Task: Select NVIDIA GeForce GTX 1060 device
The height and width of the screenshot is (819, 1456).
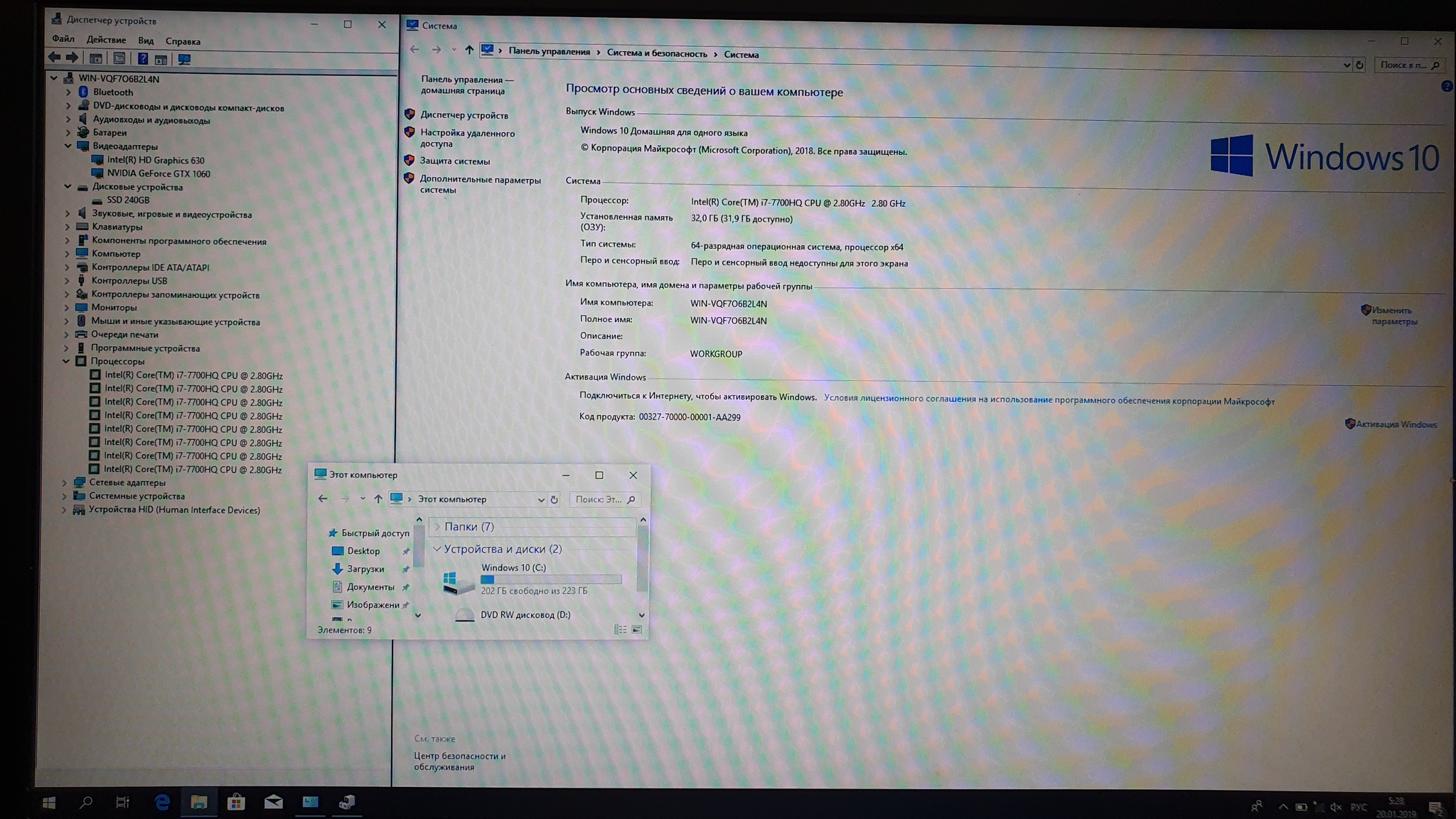Action: coord(158,173)
